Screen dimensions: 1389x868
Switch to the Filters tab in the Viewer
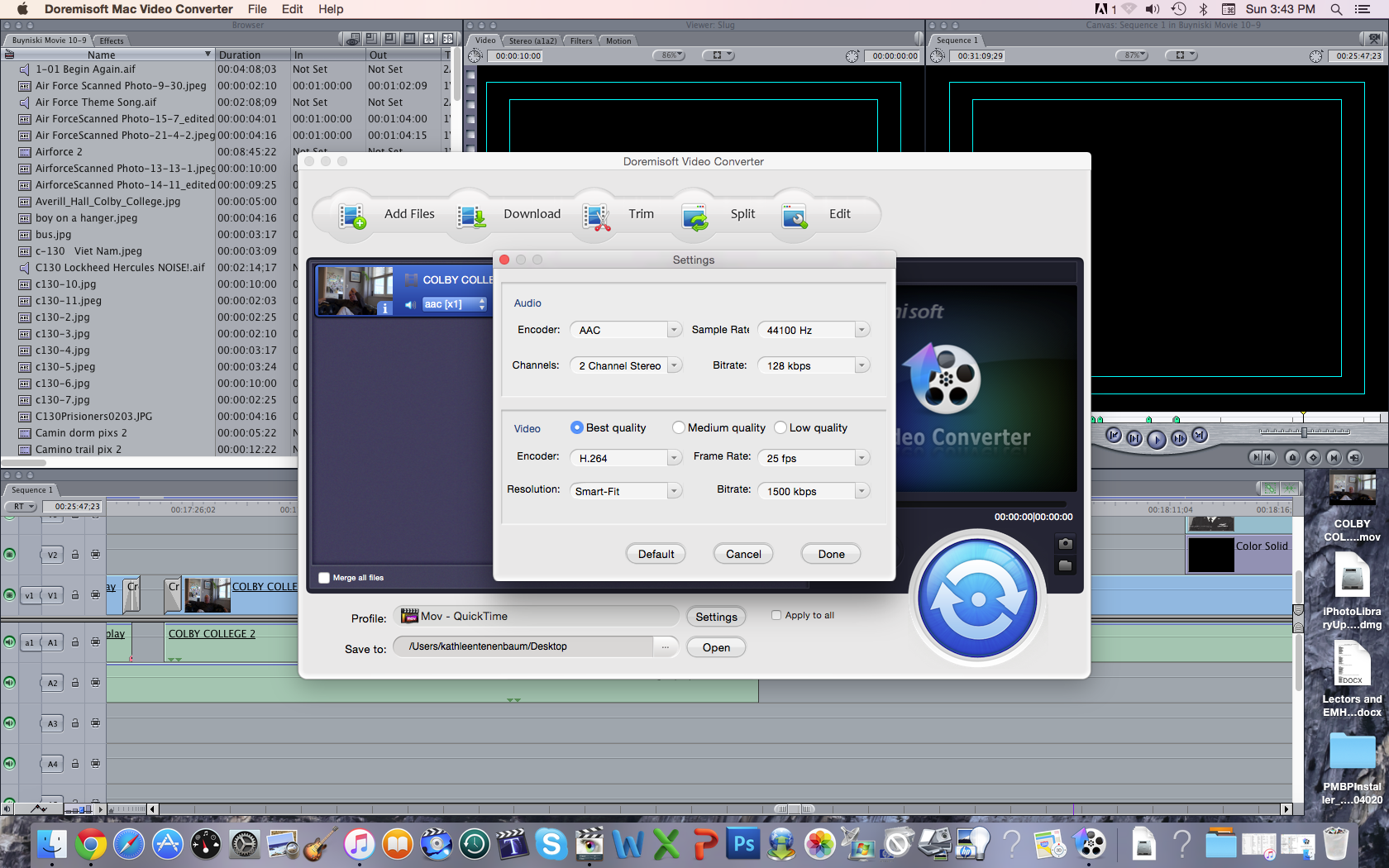(581, 41)
